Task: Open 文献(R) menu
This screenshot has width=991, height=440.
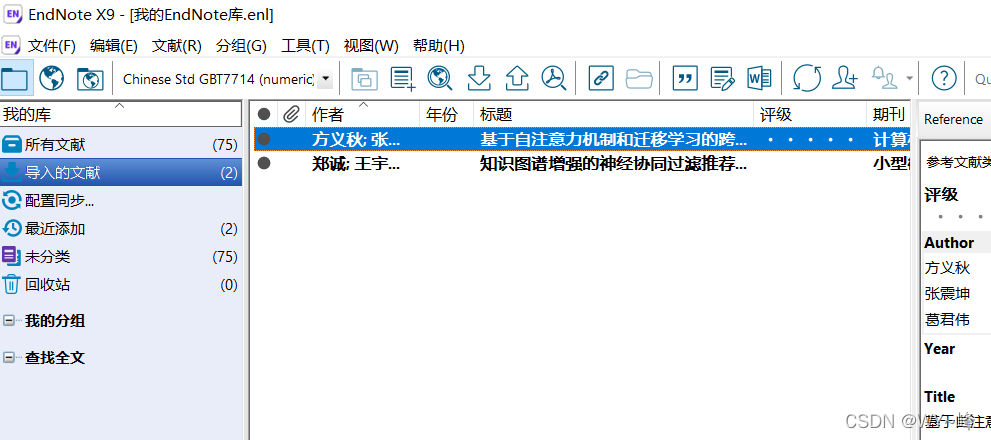Action: 176,46
